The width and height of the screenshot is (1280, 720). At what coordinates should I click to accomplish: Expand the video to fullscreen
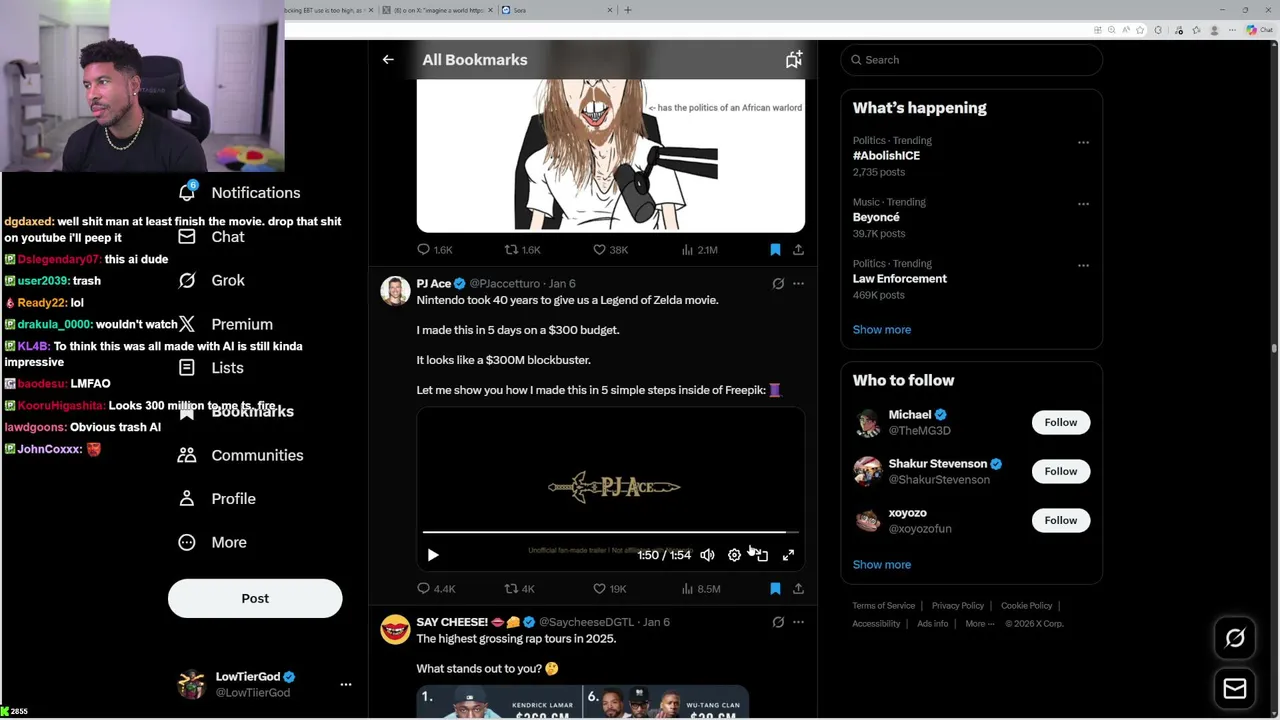788,555
